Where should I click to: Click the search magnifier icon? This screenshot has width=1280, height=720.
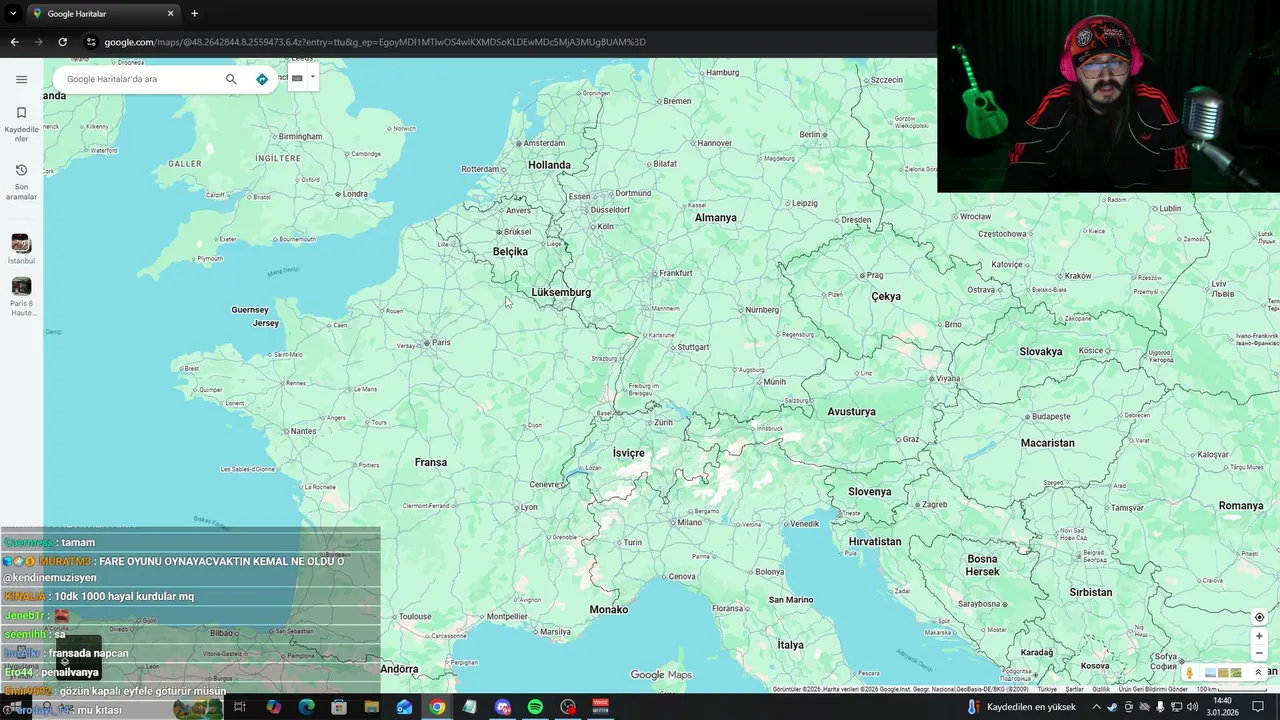click(231, 79)
